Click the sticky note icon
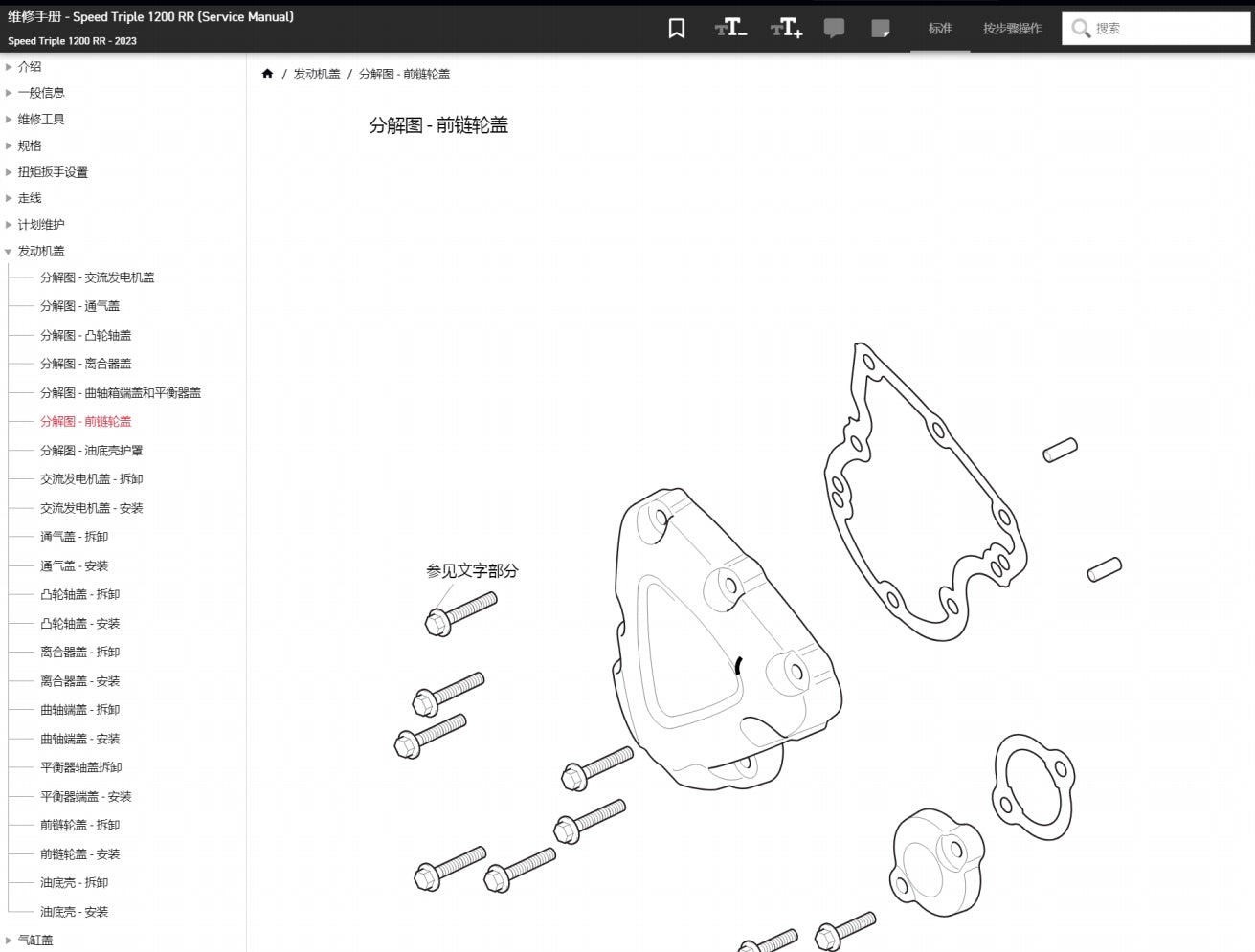This screenshot has width=1255, height=952. click(881, 29)
